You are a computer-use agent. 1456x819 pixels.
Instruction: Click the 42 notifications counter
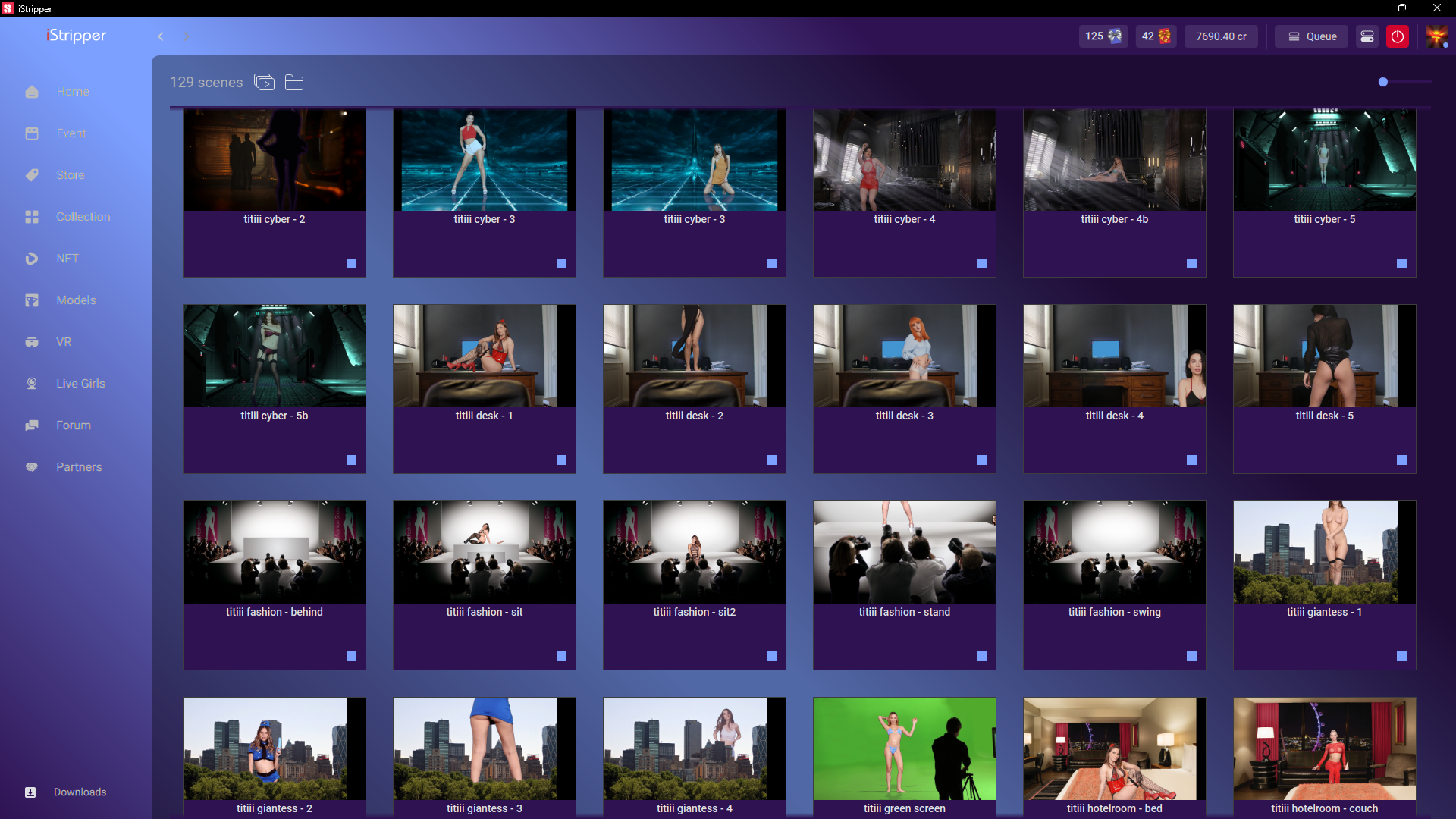tap(1156, 36)
